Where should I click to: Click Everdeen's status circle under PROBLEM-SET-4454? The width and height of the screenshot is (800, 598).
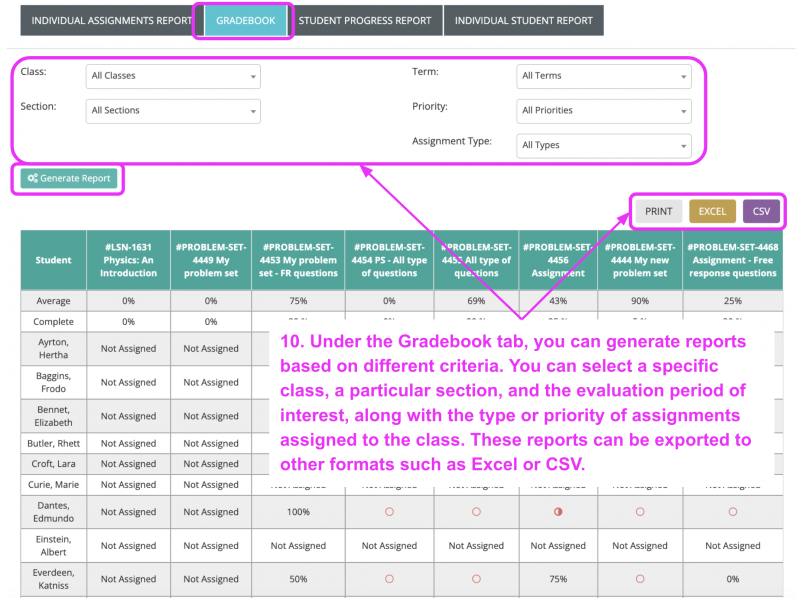[389, 579]
